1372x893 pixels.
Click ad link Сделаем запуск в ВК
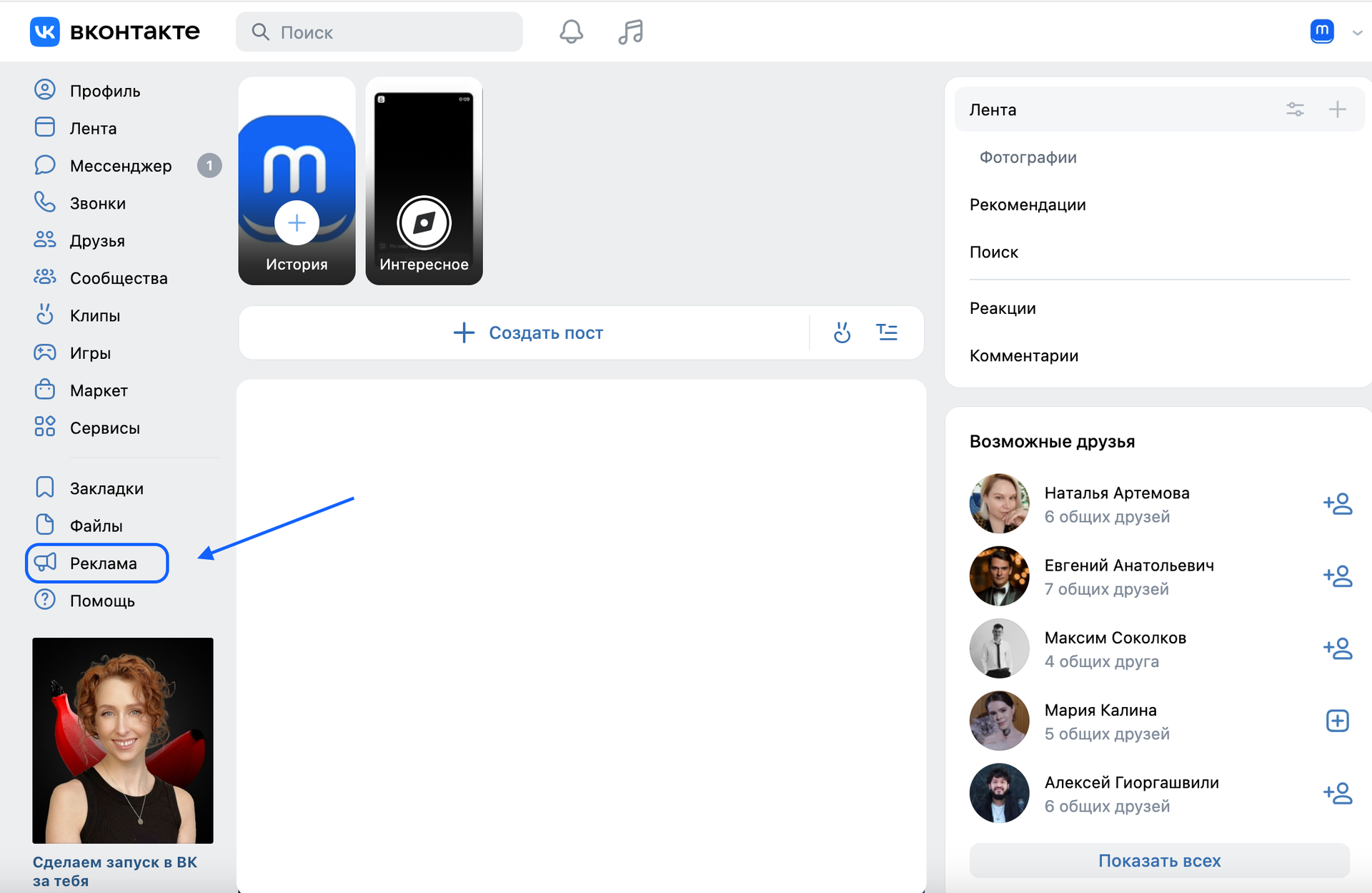(114, 871)
